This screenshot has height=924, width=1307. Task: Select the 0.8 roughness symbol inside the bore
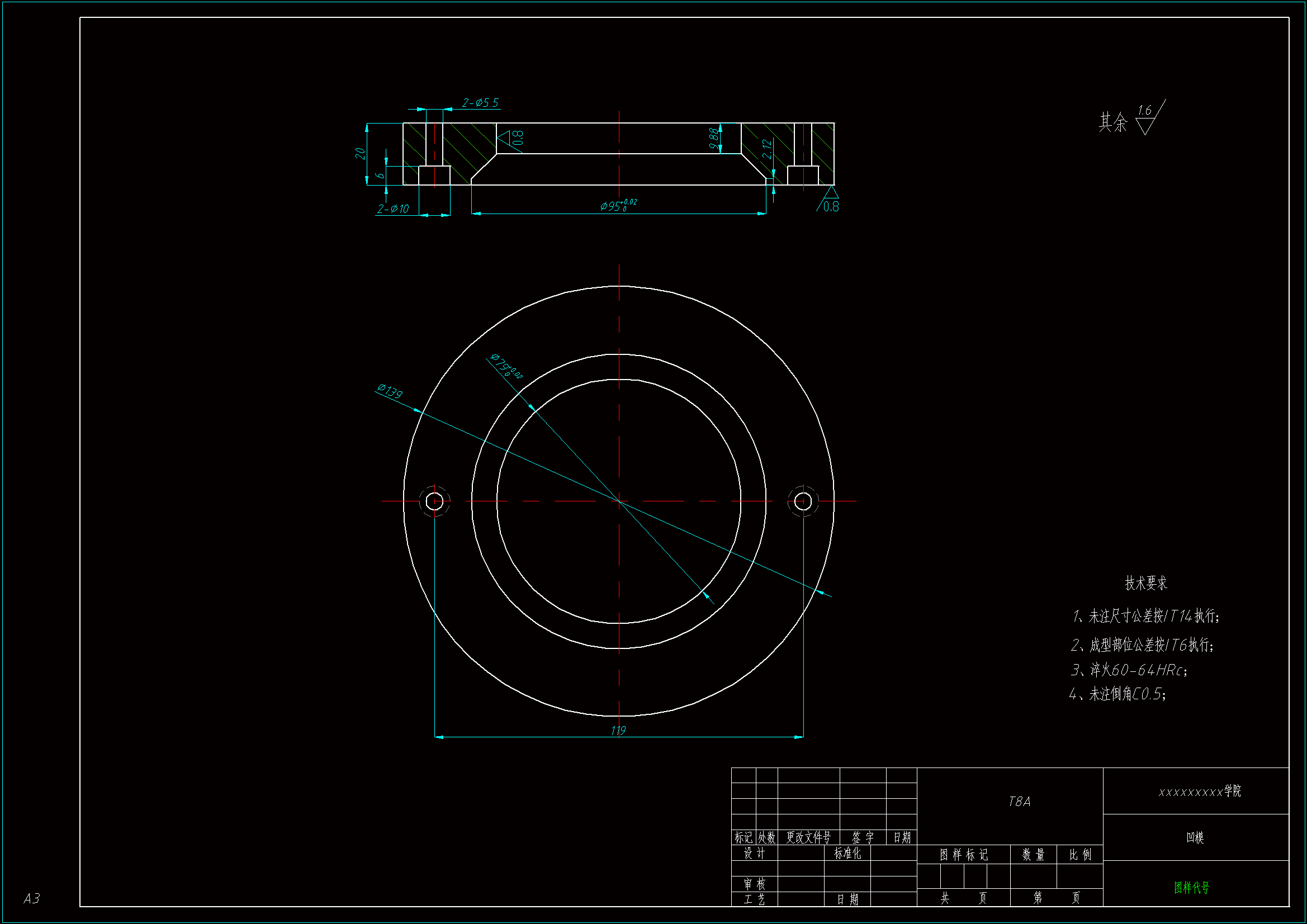510,138
